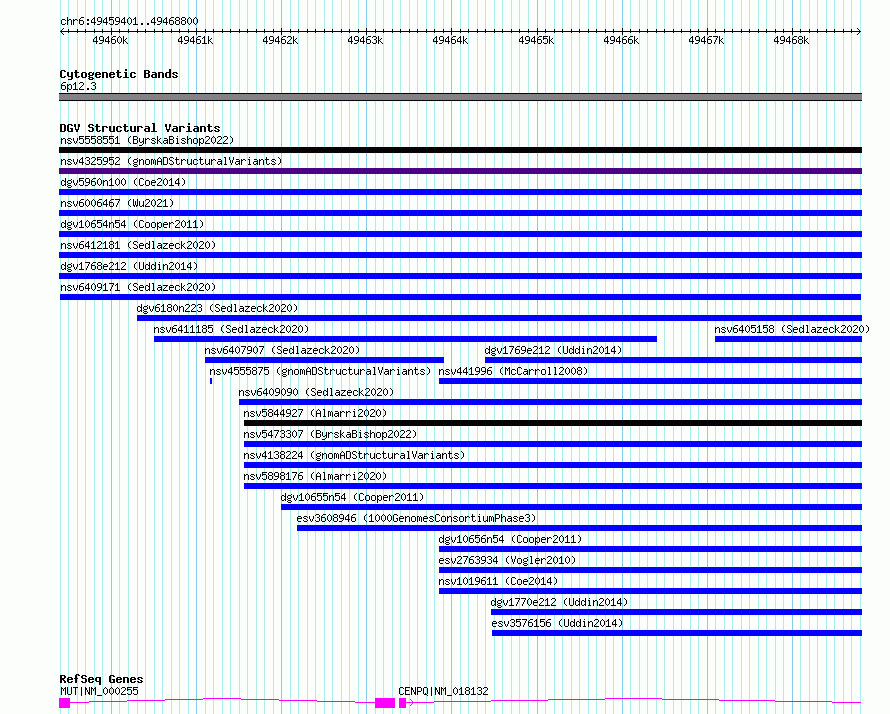The image size is (890, 714).
Task: Click the 49468k ruler tick label
Action: pos(792,40)
